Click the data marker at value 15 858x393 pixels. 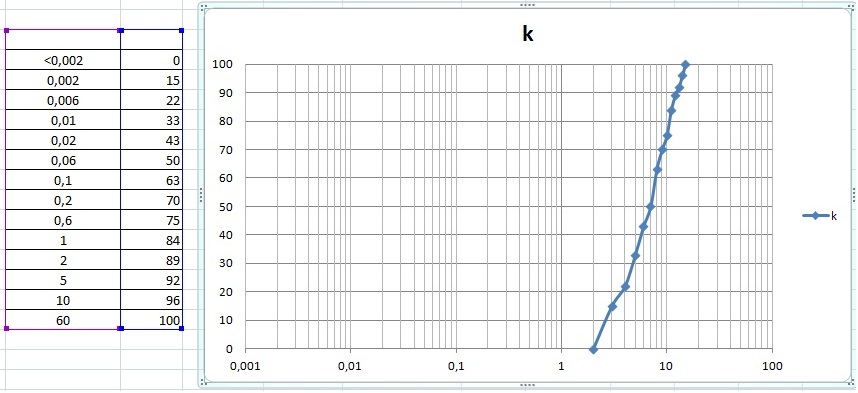click(612, 307)
